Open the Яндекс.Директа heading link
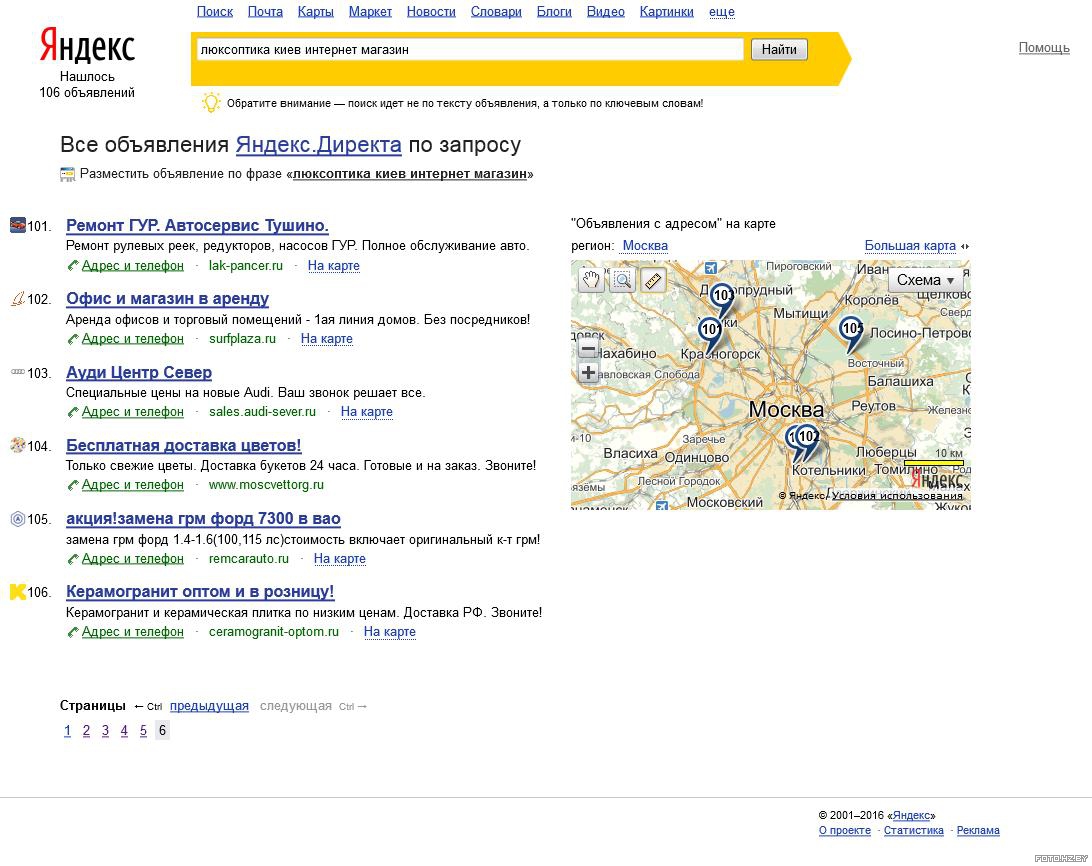1092x866 pixels. click(318, 144)
